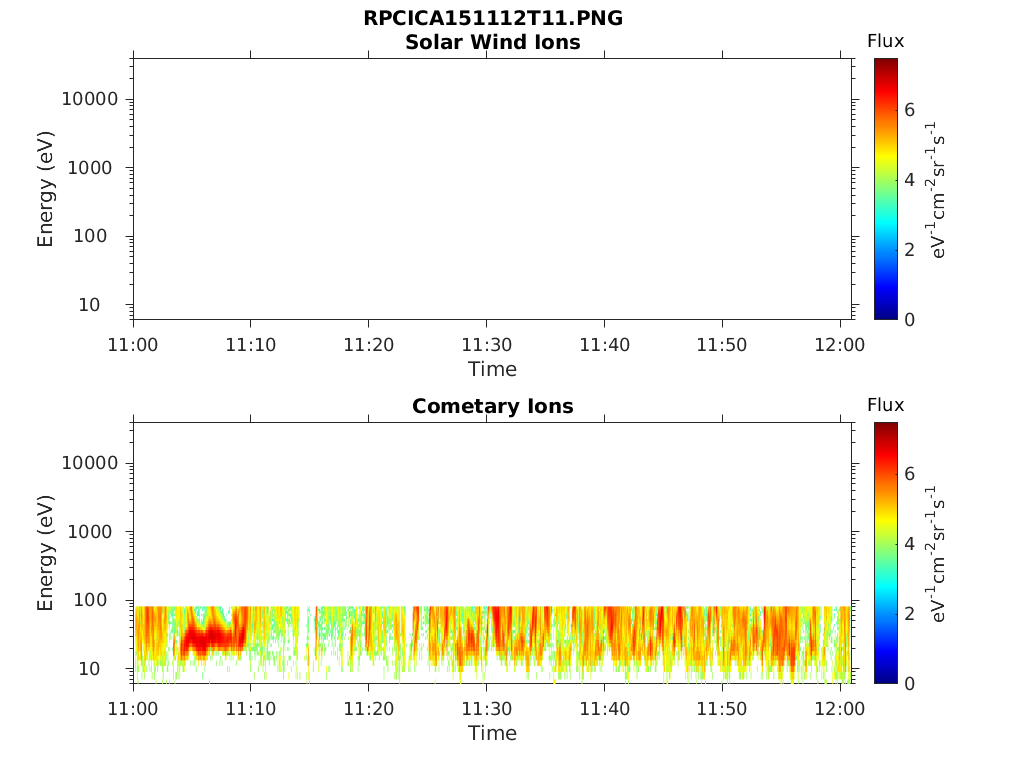Click Time axis label under Cometary Ions plot
Viewport: 1024px width, 768px height.
coord(492,733)
